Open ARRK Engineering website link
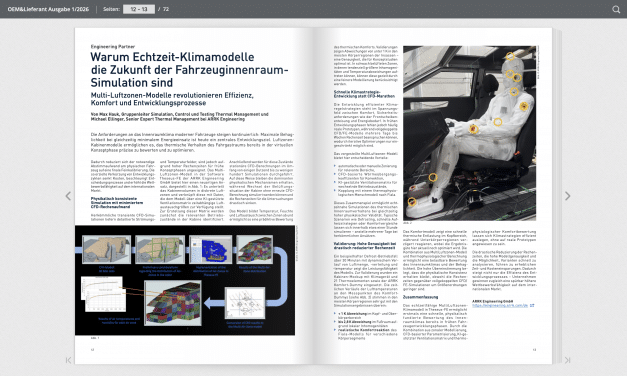Viewport: 627px width, 376px height. point(500,305)
